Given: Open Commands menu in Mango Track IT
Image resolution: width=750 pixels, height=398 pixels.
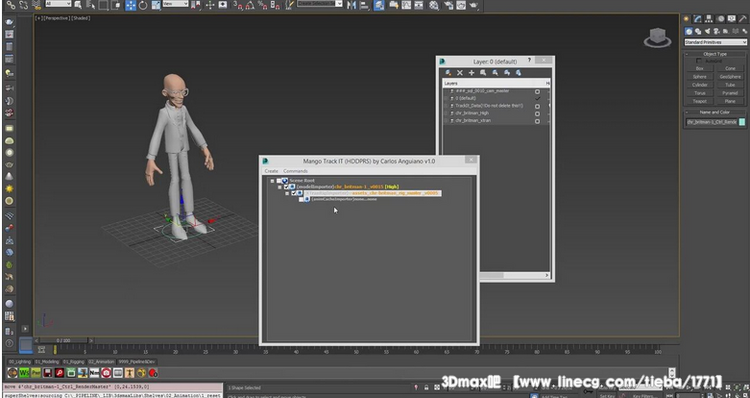Looking at the screenshot, I should [295, 171].
